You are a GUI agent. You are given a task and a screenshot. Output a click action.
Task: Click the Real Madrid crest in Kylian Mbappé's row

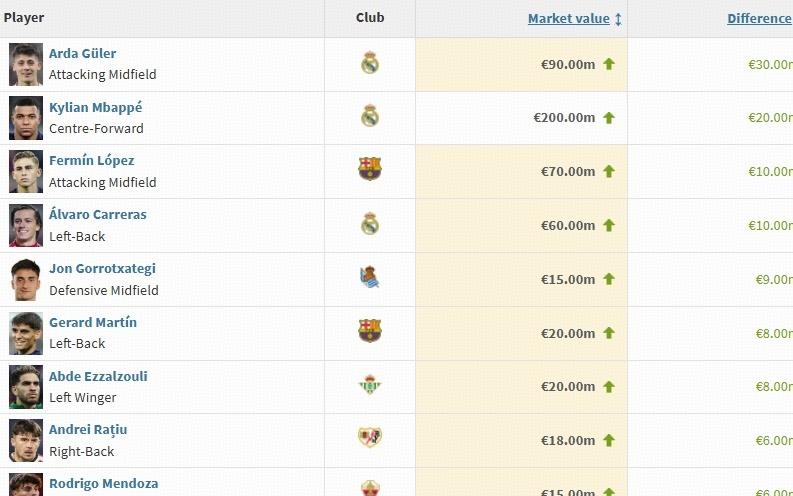pos(370,117)
